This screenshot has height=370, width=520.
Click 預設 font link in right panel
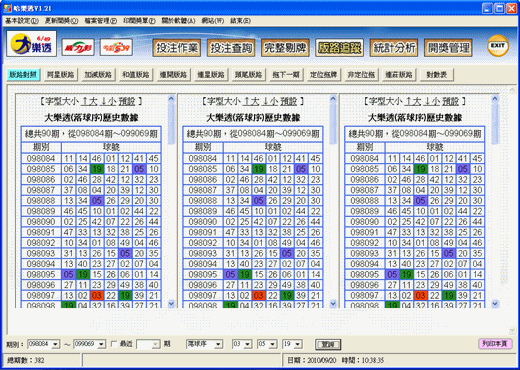pos(451,101)
